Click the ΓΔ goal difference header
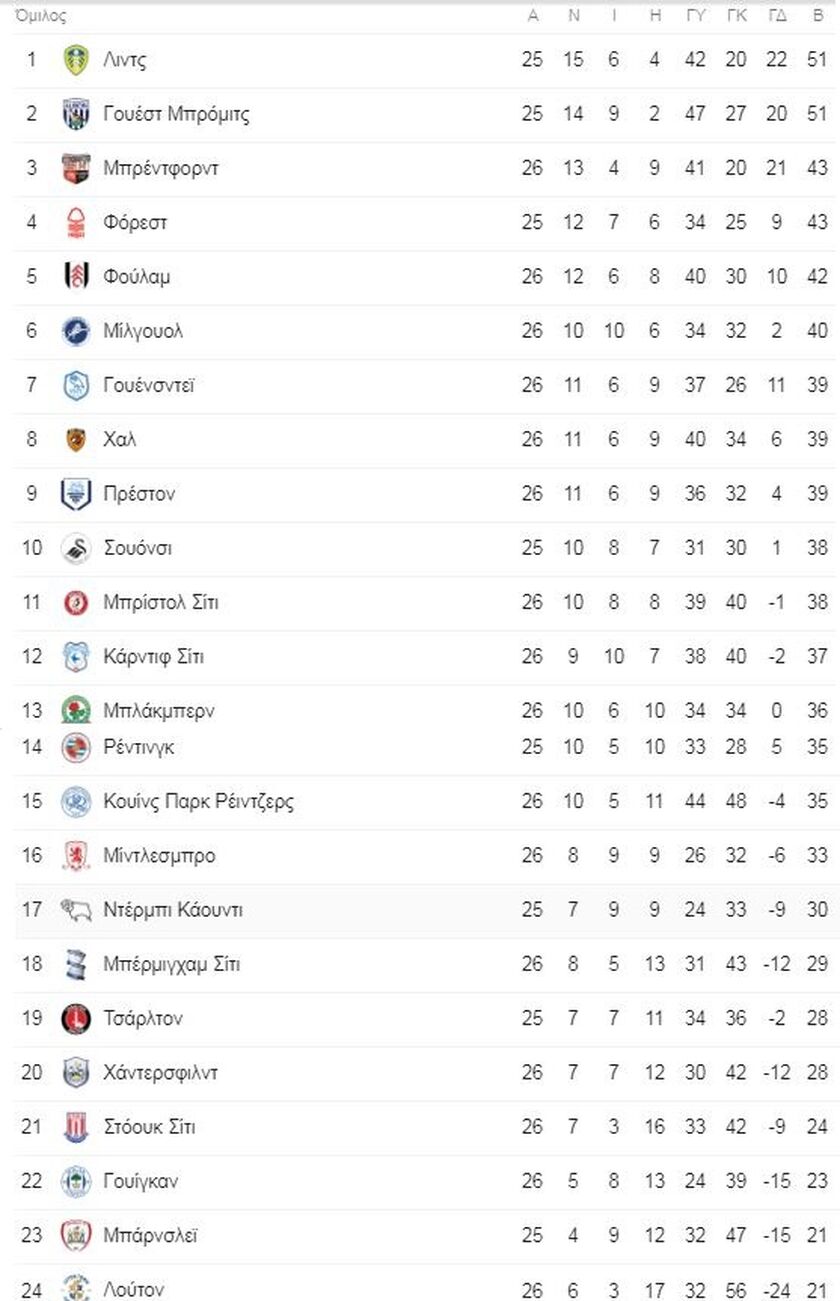Image resolution: width=840 pixels, height=1301 pixels. click(777, 16)
